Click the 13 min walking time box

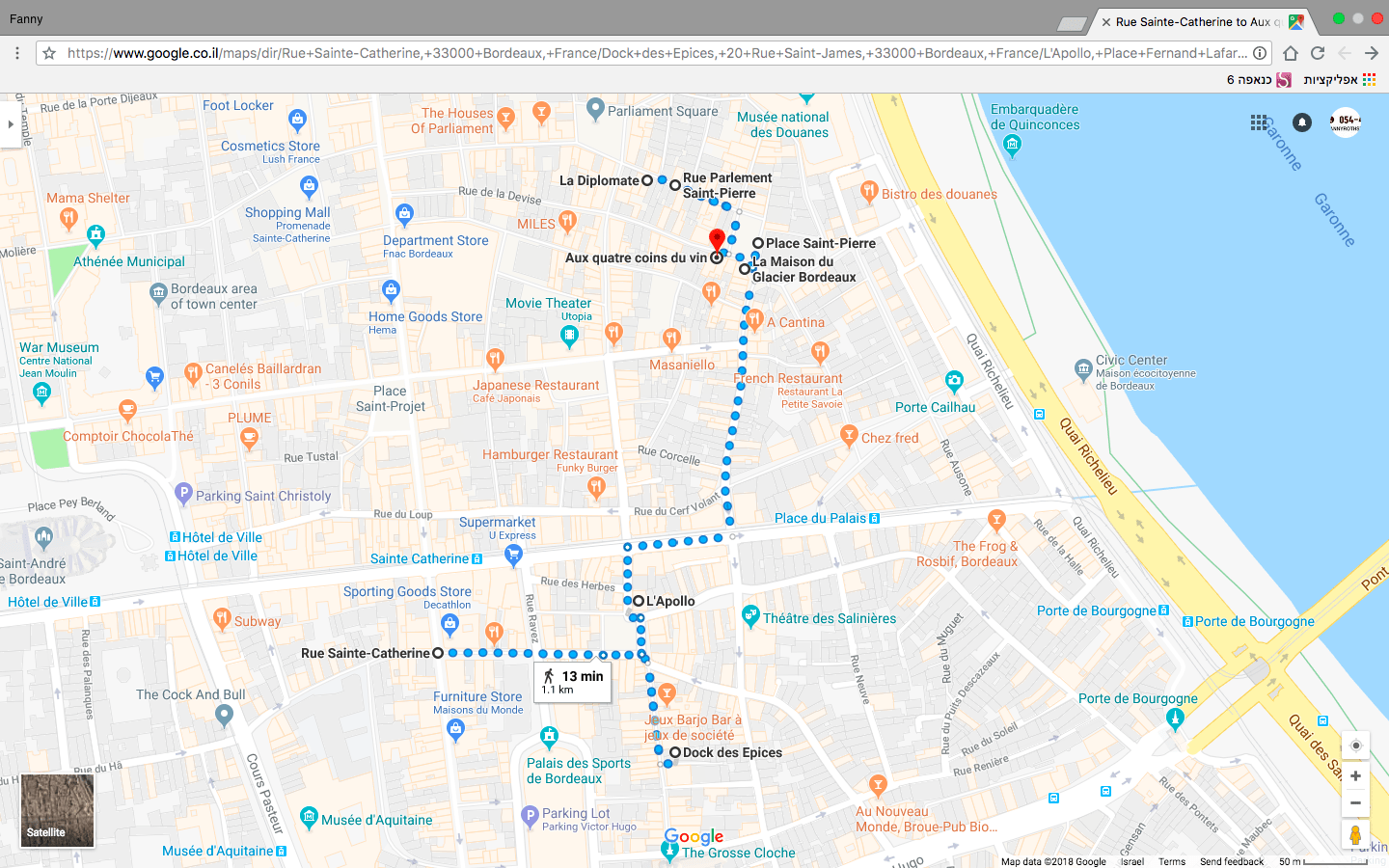click(573, 682)
